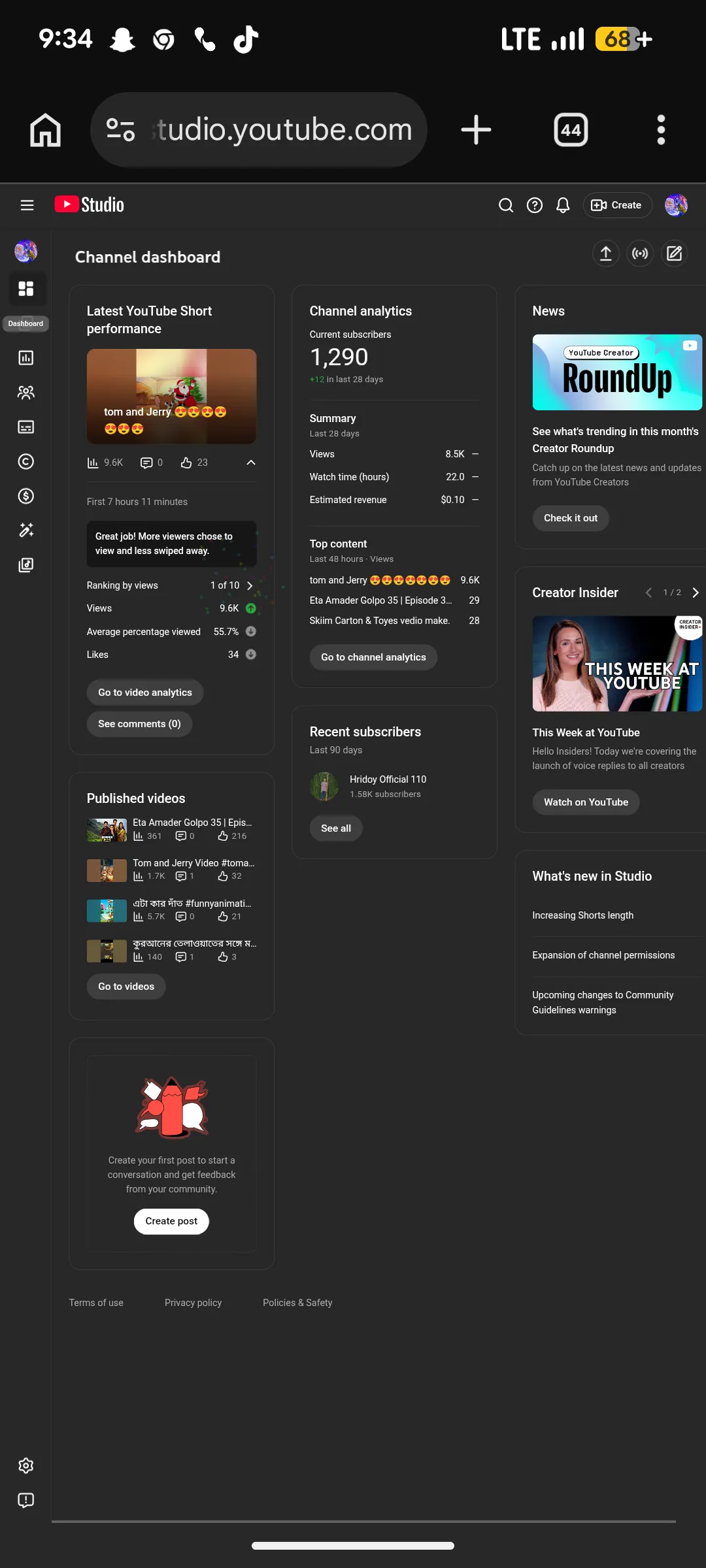The height and width of the screenshot is (1568, 706).
Task: Open Upcoming changes to Community Guidelines warnings
Action: pyautogui.click(x=603, y=1002)
